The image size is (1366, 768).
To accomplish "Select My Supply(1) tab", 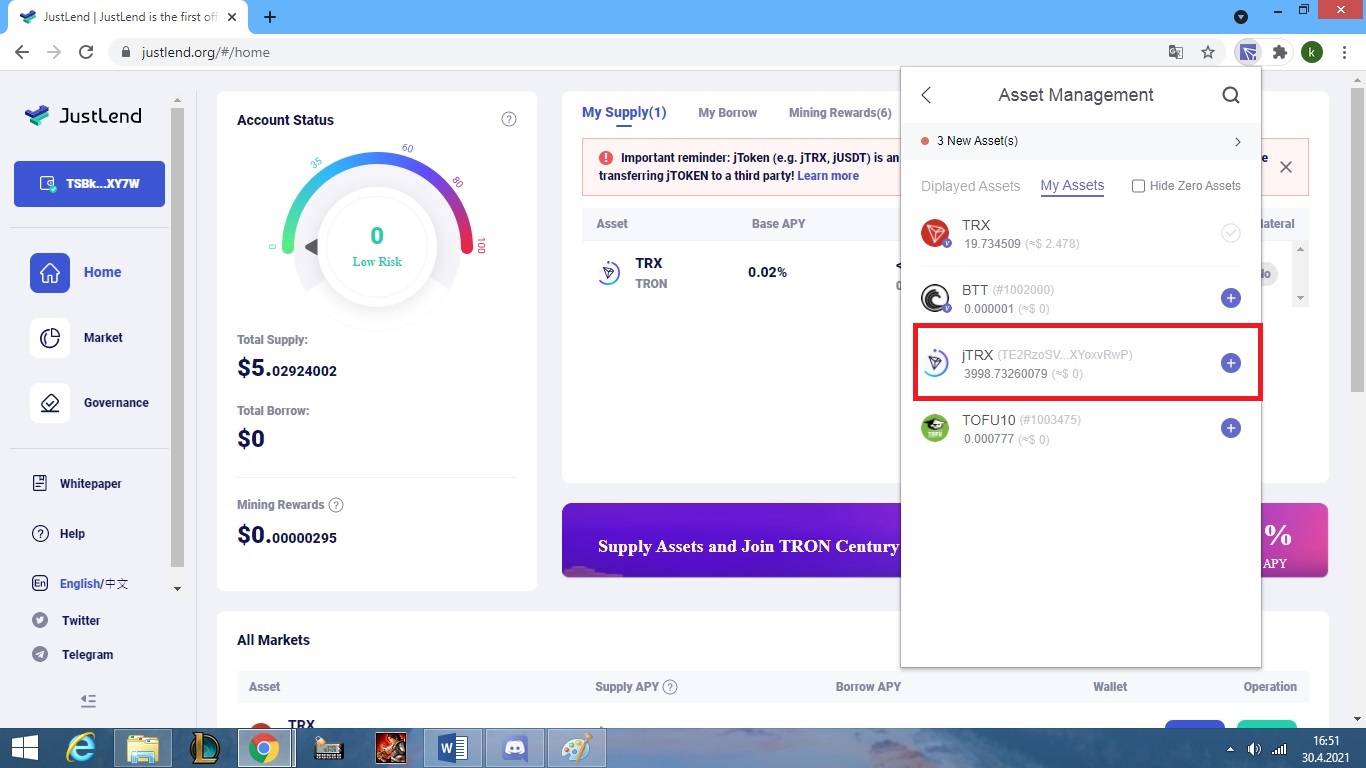I will [x=624, y=113].
